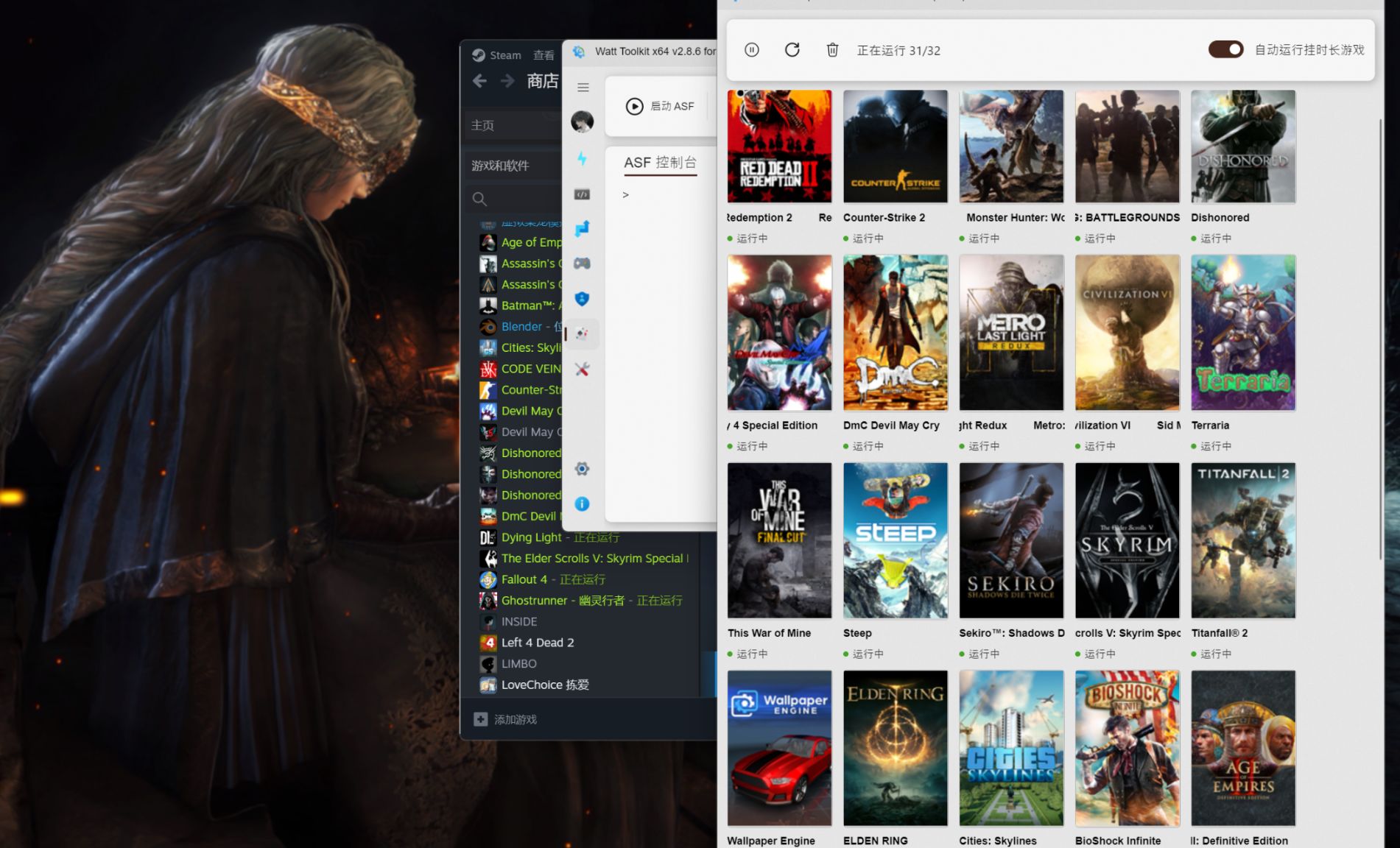Screen dimensions: 1400x848
Task: Click the BATTLEGROUNDS cover art
Action: (x=1128, y=146)
